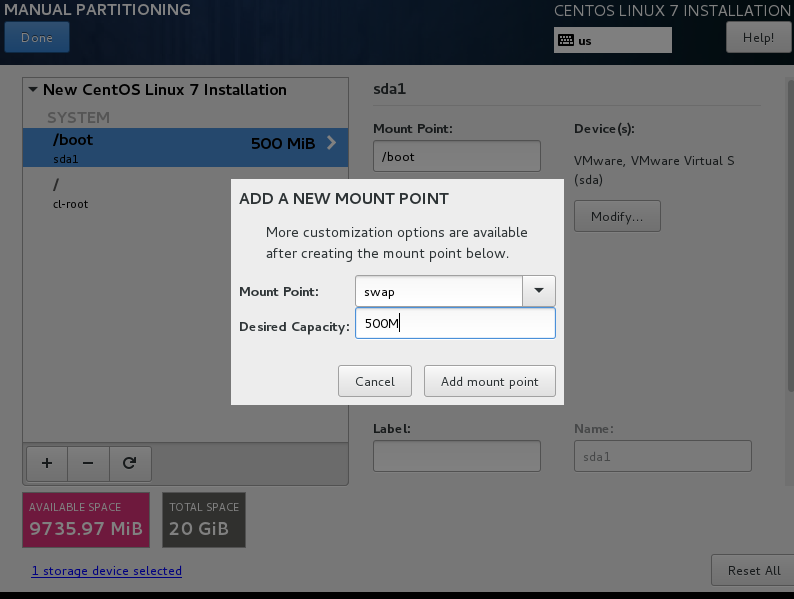
Task: Click the plus add mount point icon
Action: point(47,463)
